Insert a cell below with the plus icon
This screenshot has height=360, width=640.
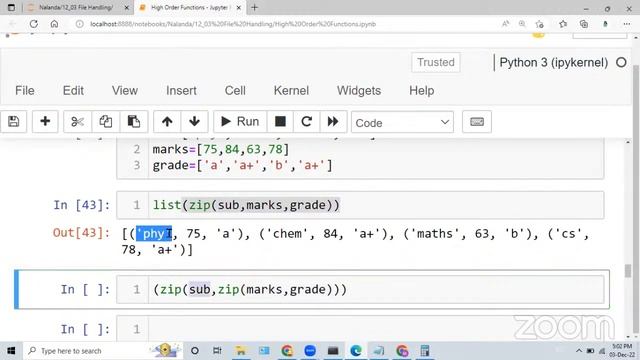[x=45, y=122]
